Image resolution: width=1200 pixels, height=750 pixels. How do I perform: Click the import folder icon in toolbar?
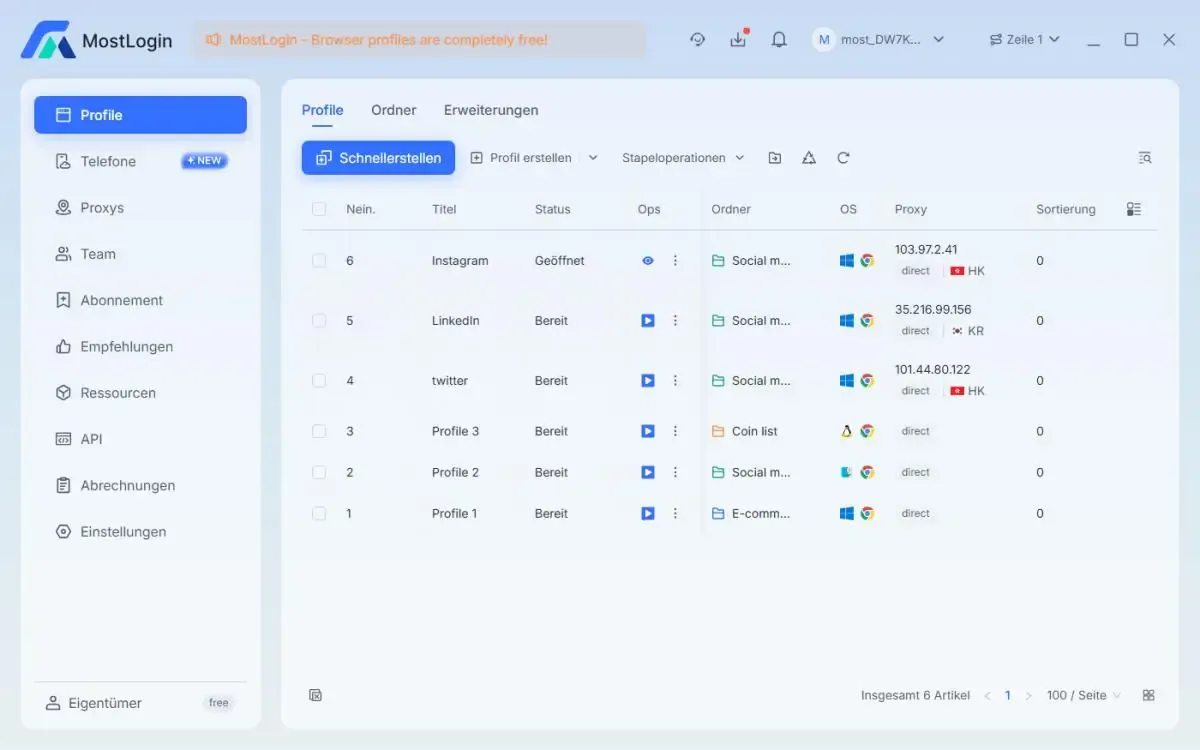point(775,158)
